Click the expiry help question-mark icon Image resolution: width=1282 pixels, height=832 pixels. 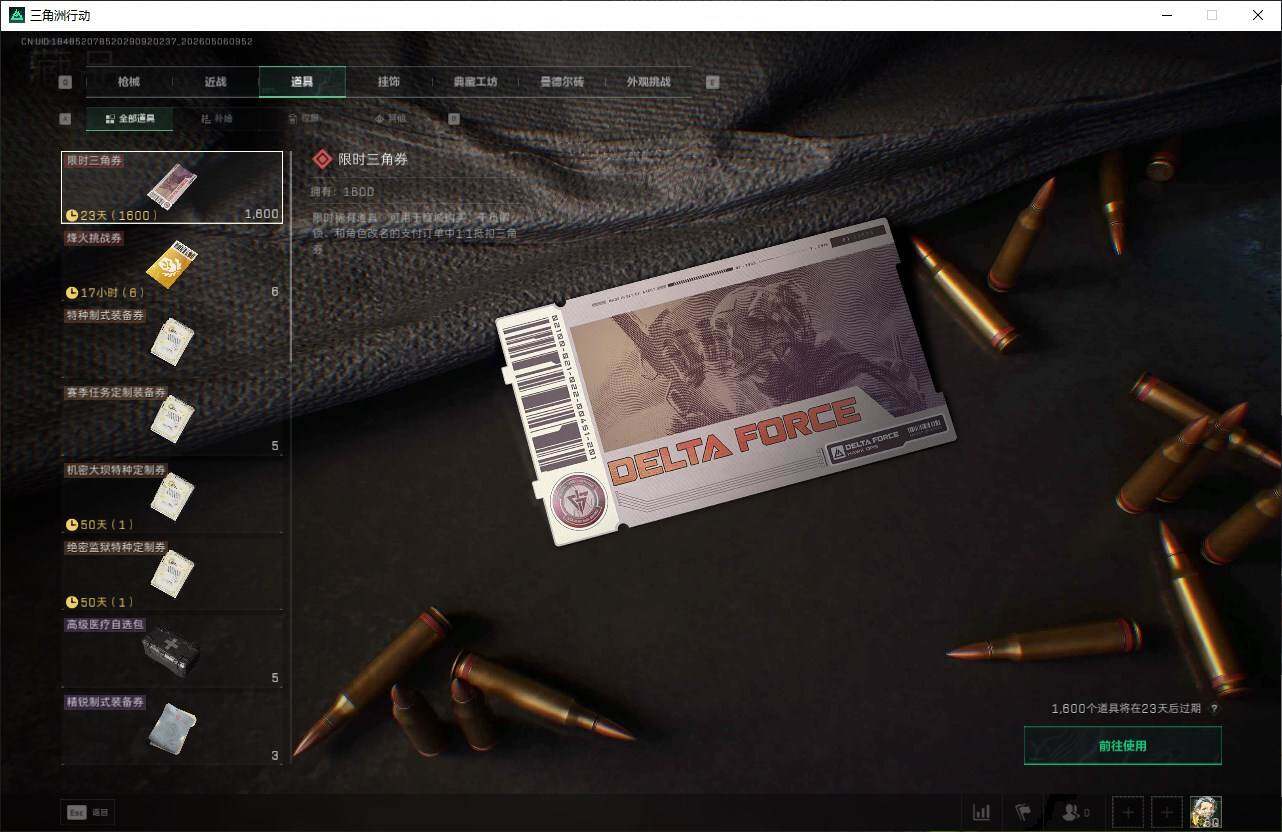1214,709
